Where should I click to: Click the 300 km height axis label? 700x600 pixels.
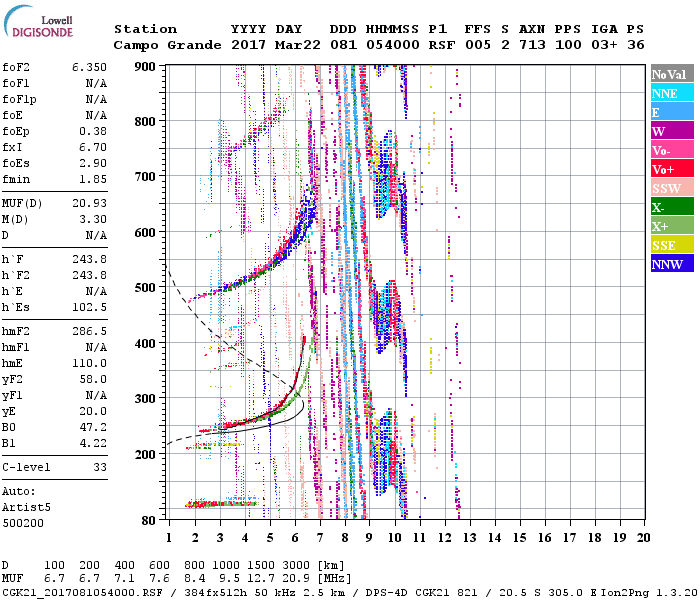coord(145,398)
